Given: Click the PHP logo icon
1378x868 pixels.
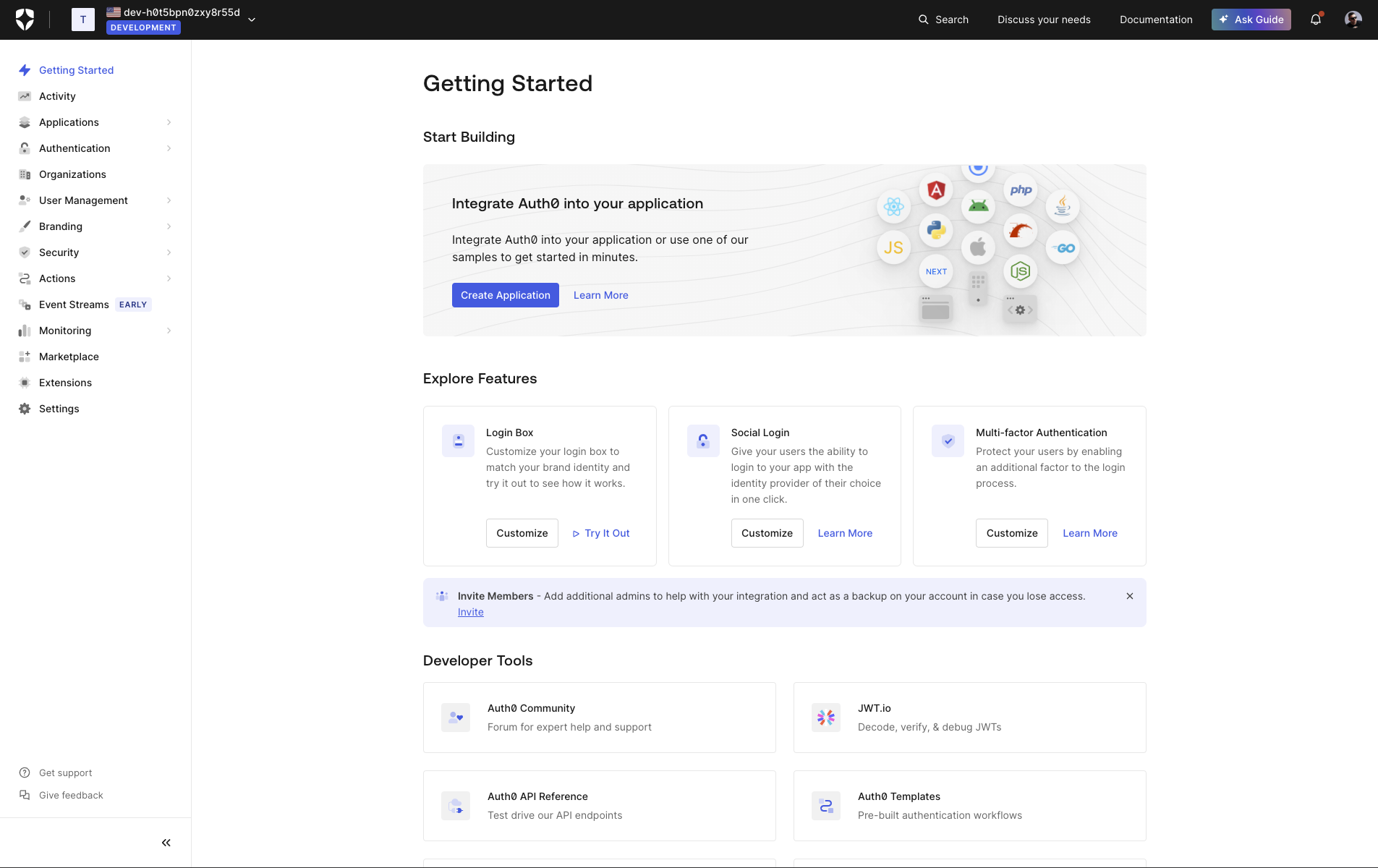Looking at the screenshot, I should [x=1021, y=190].
